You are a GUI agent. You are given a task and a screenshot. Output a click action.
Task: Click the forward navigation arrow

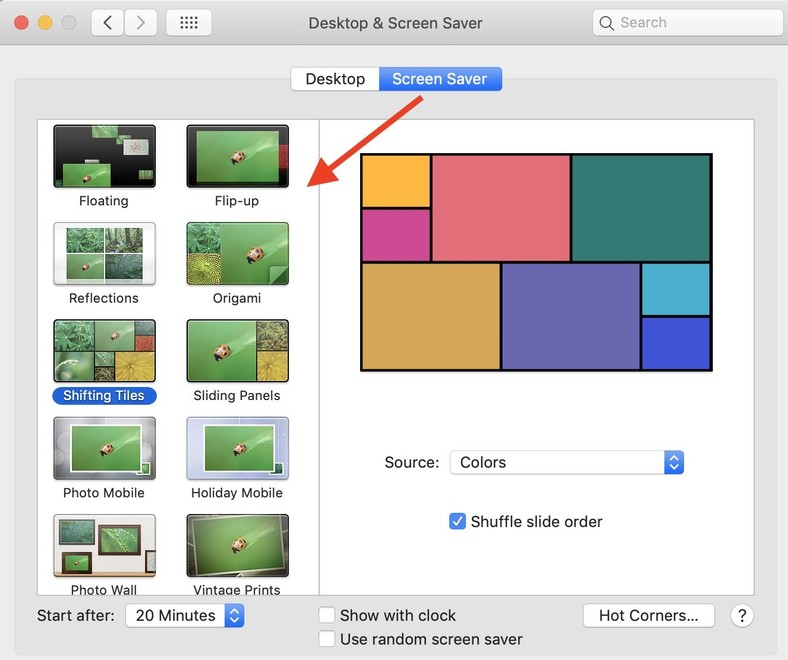[141, 23]
